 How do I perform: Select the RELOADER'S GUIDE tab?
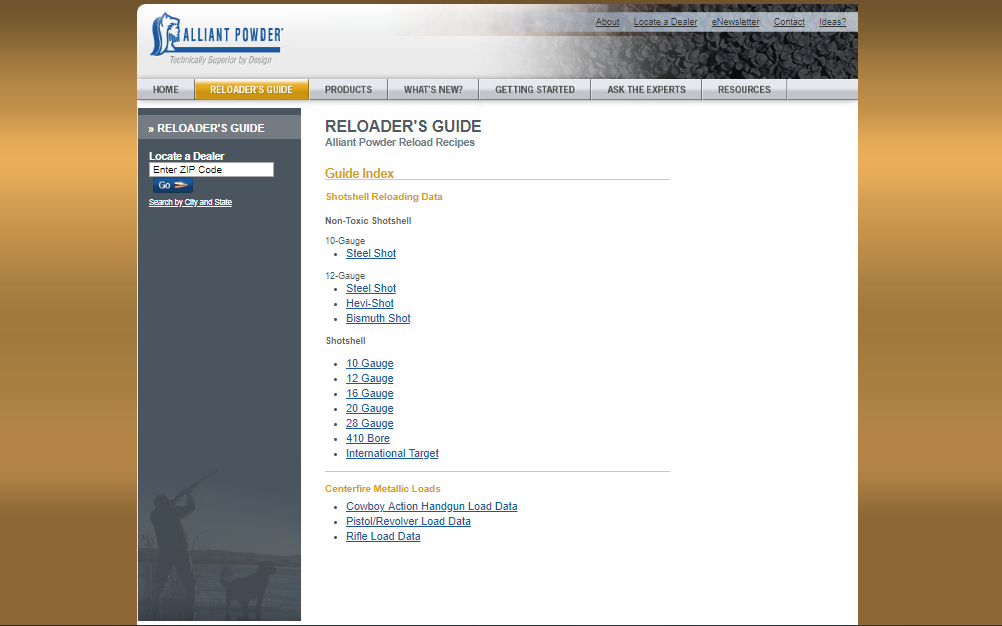251,89
